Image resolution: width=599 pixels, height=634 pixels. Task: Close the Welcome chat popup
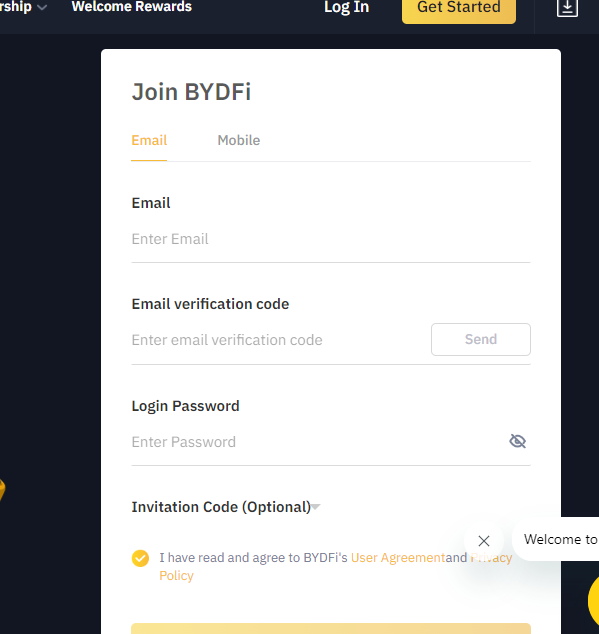[x=484, y=541]
